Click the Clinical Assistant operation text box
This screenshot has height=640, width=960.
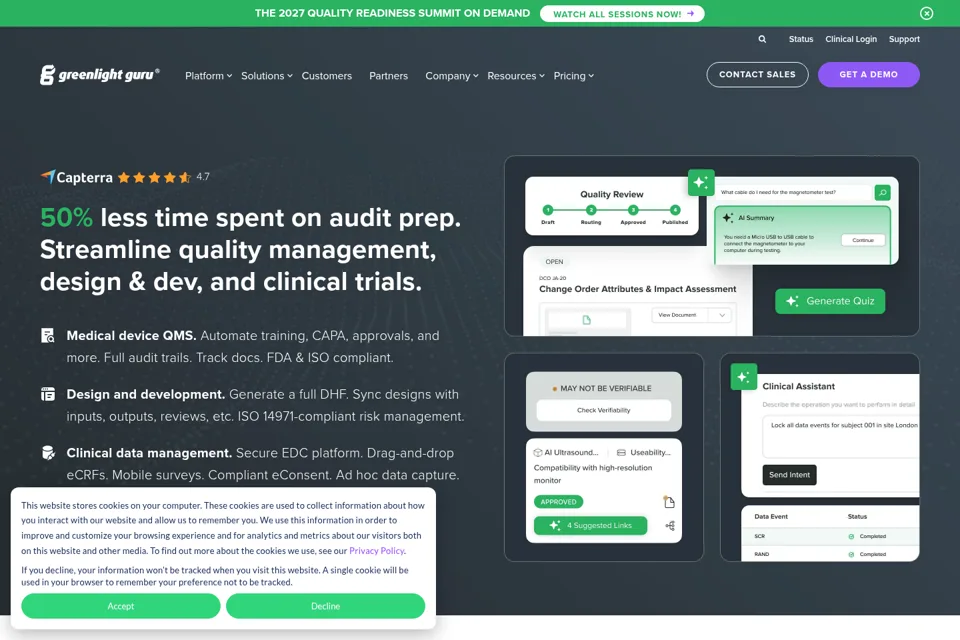(840, 436)
